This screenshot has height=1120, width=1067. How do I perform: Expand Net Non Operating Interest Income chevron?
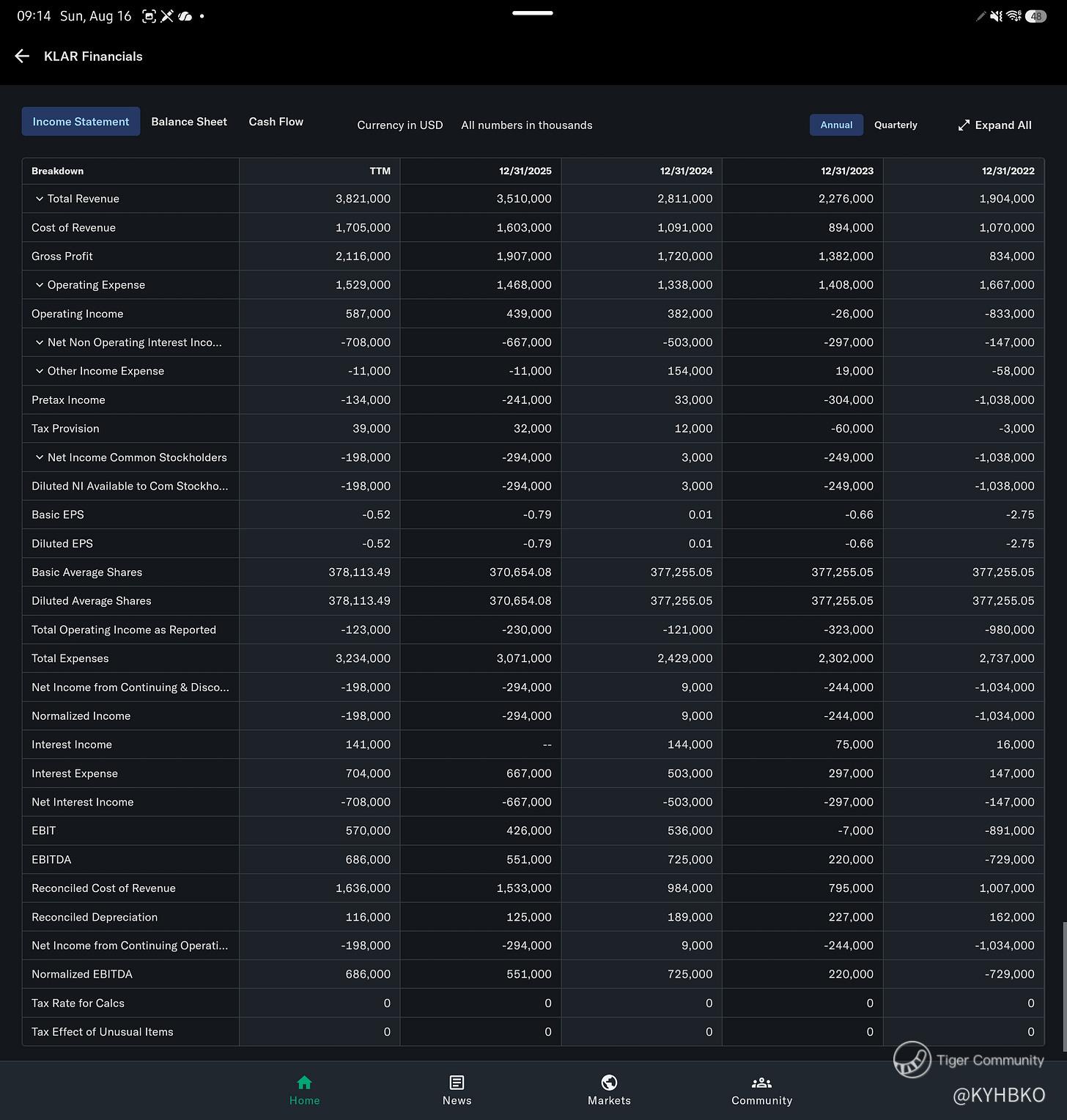point(40,342)
